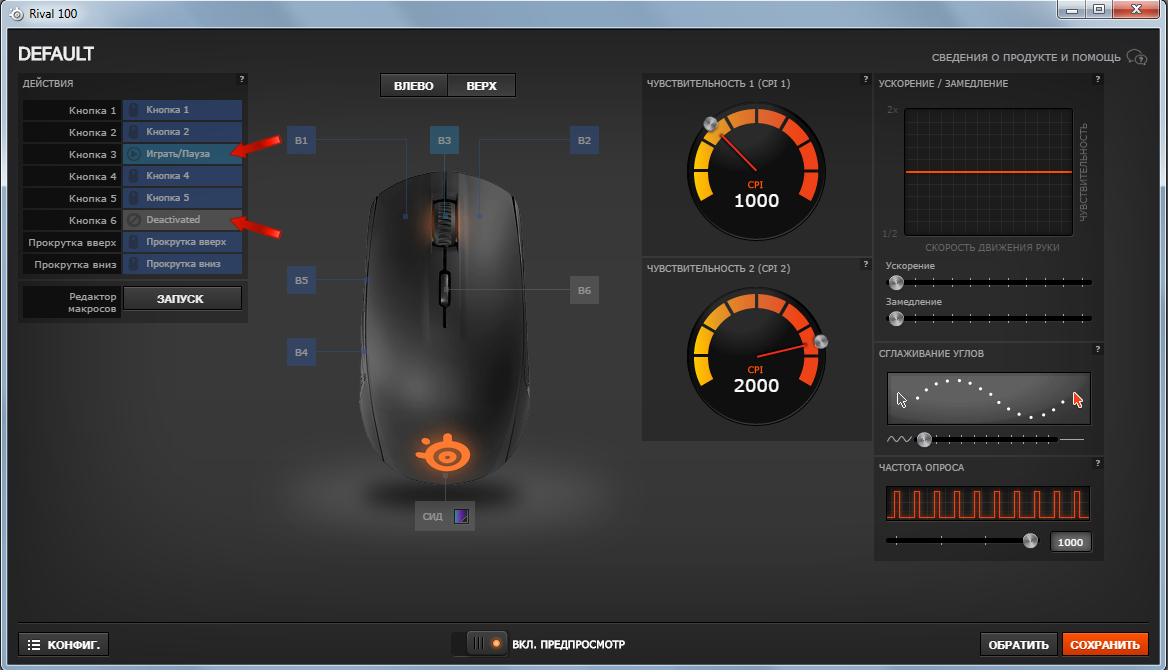The height and width of the screenshot is (670, 1168).
Task: Open help for Ускорение / Замедление panel
Action: 1098,79
